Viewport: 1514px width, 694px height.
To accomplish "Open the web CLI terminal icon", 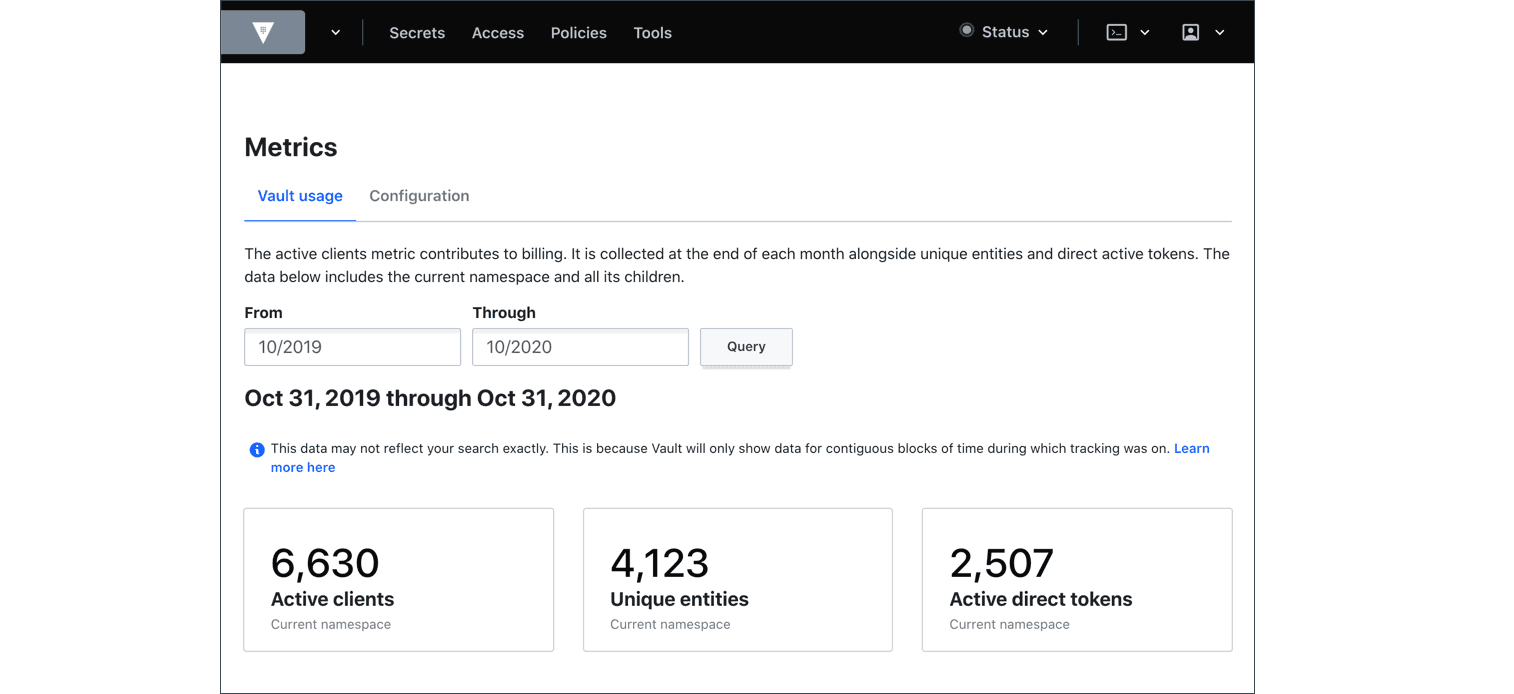I will tap(1116, 31).
